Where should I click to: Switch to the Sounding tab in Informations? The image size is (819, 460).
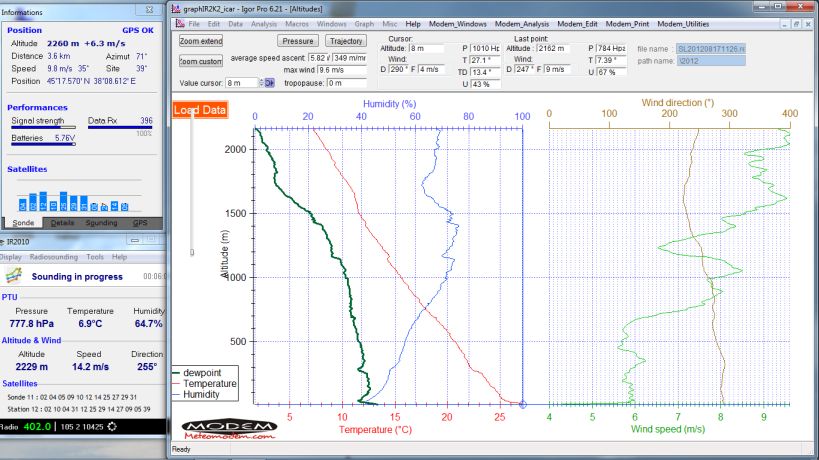click(101, 223)
